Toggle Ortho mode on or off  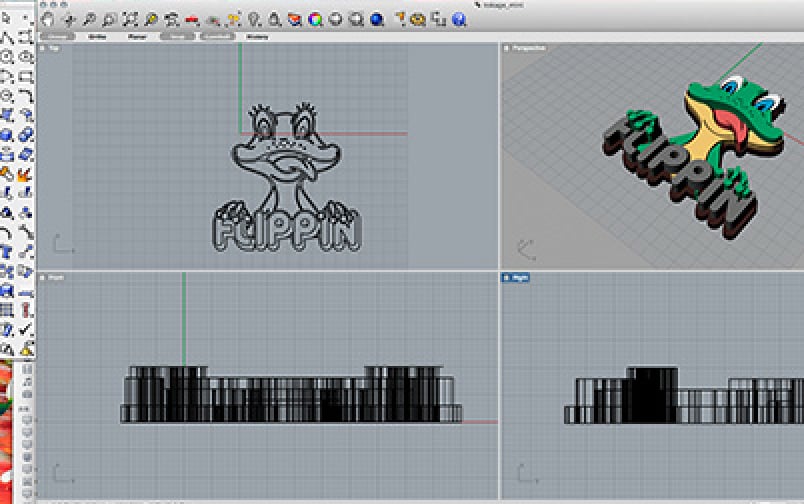(98, 36)
